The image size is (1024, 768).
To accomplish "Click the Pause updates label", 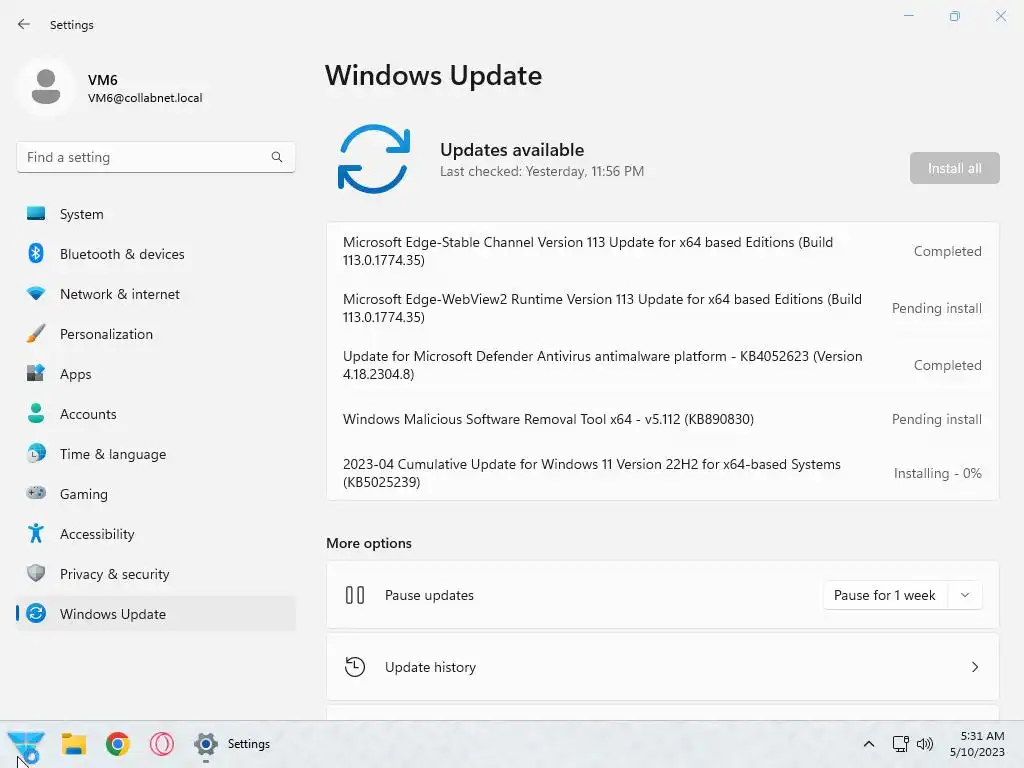I will point(429,595).
